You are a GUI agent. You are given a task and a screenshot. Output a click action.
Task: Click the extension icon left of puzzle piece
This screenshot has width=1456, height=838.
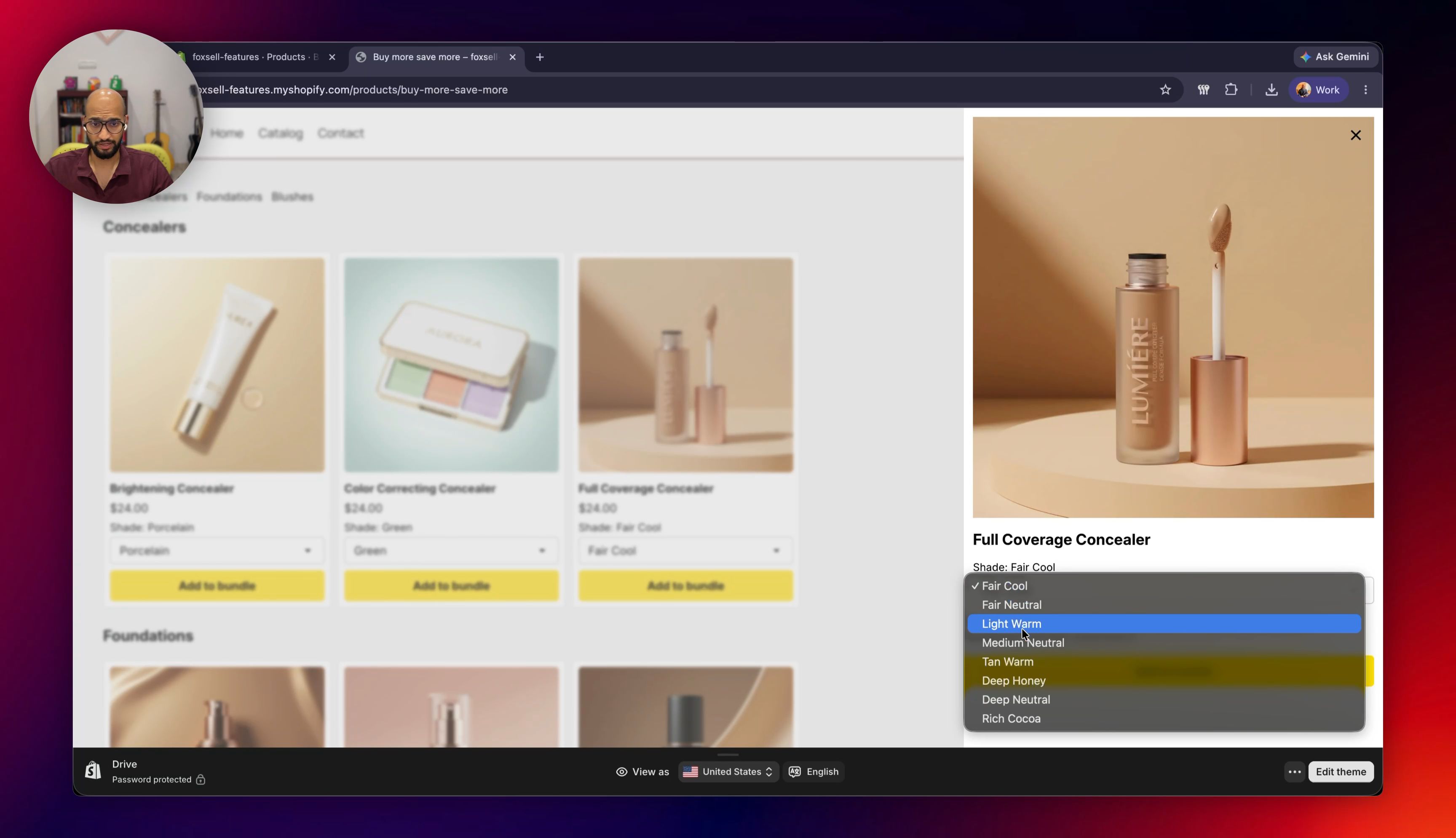pos(1203,90)
